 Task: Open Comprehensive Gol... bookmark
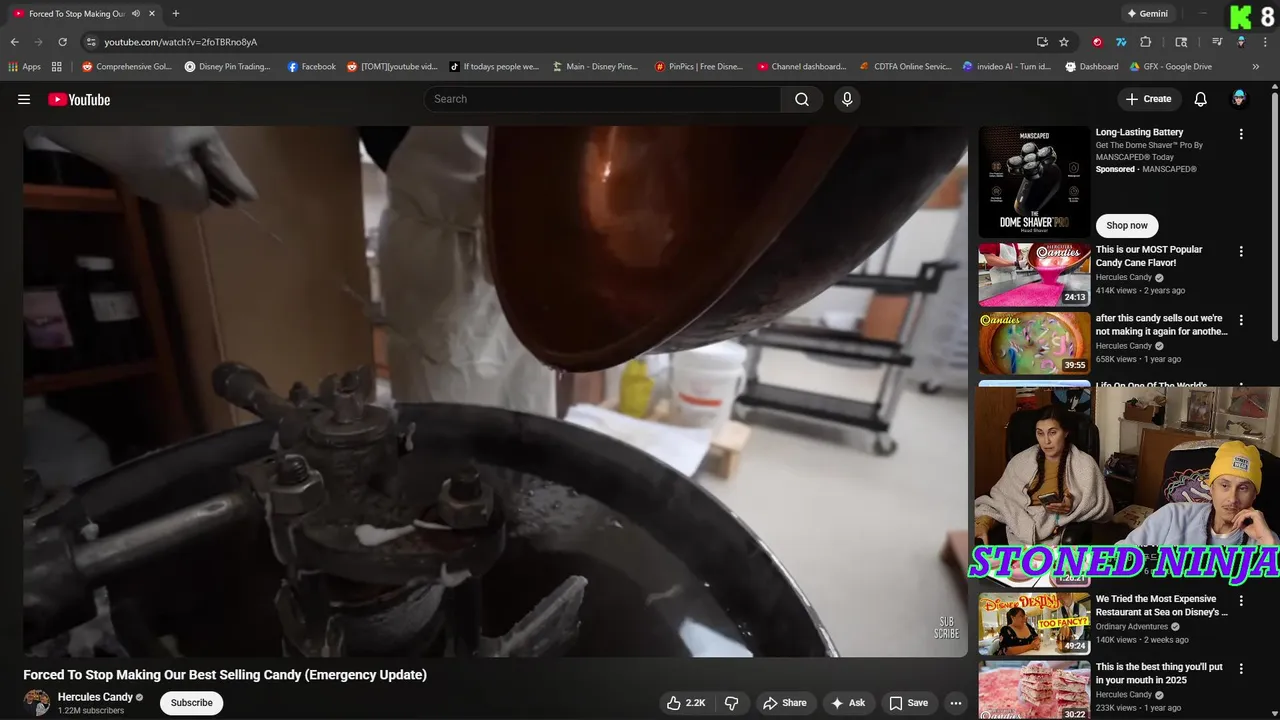(126, 67)
